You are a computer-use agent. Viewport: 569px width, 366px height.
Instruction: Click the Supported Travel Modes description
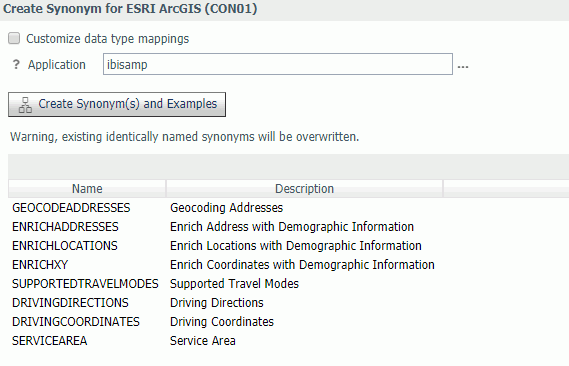234,284
